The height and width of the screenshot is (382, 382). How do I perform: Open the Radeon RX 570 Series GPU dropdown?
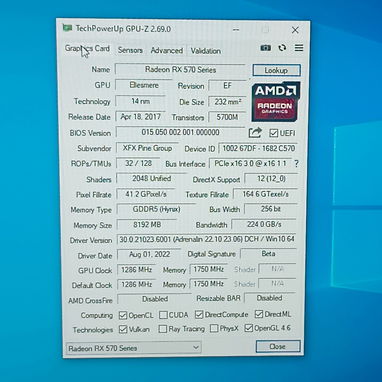pos(133,348)
